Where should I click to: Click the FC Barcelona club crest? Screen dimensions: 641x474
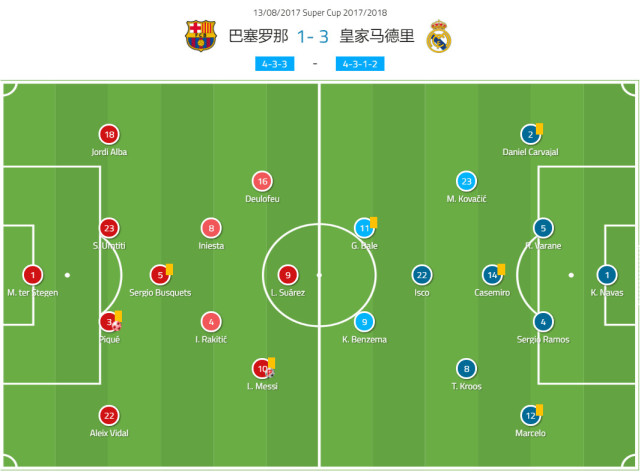pos(200,36)
